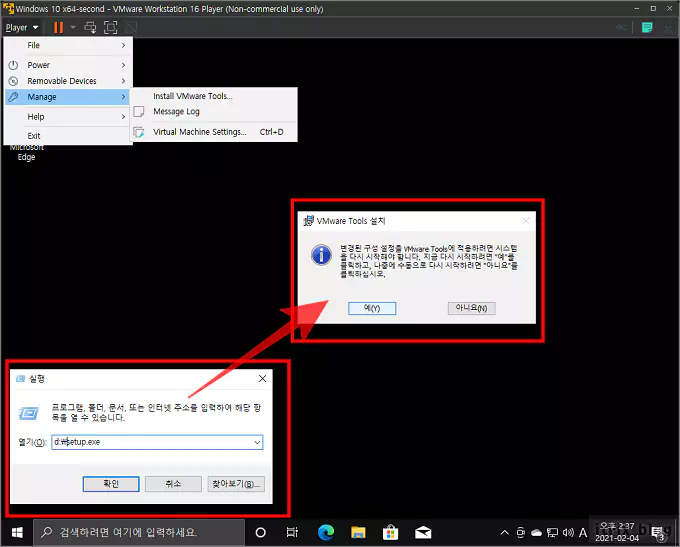
Task: Open Cortana circle icon on taskbar
Action: click(261, 533)
